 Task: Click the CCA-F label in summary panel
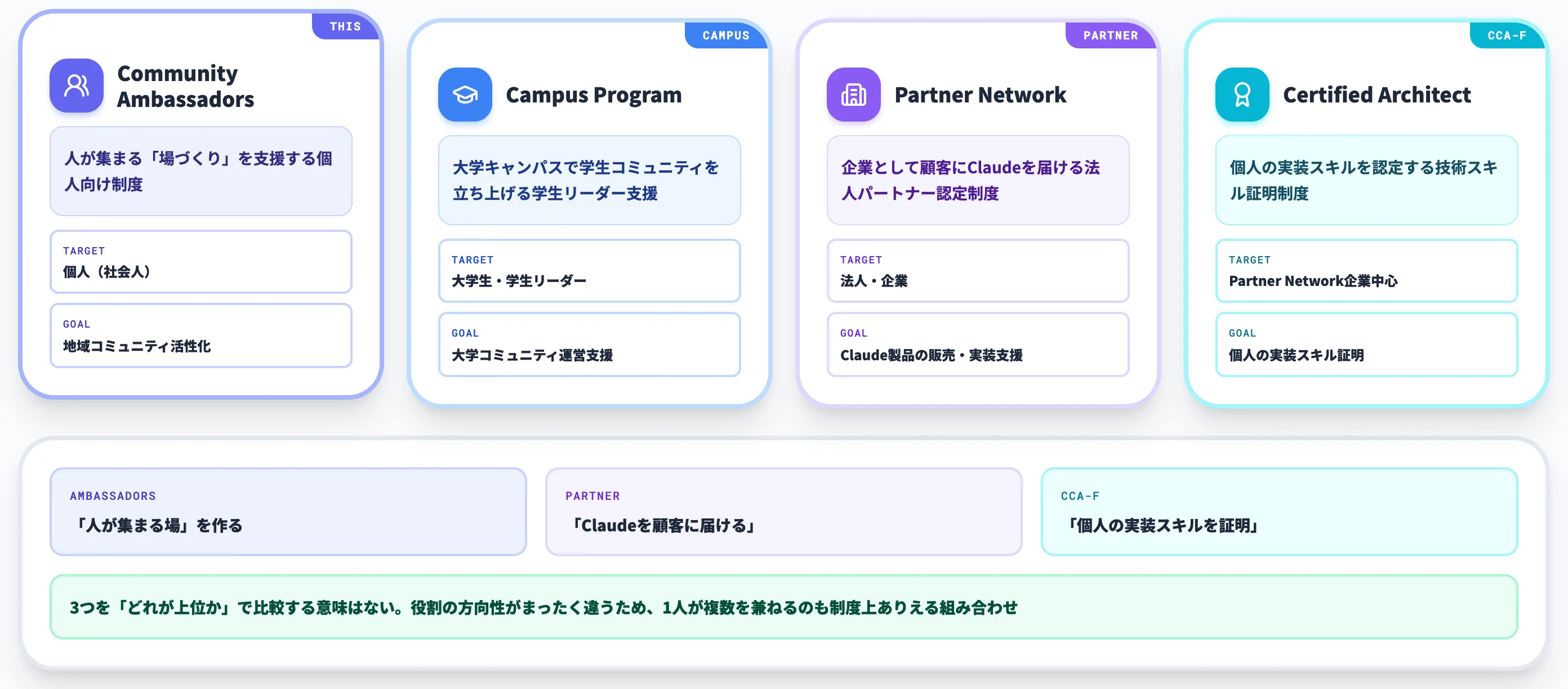click(1080, 495)
